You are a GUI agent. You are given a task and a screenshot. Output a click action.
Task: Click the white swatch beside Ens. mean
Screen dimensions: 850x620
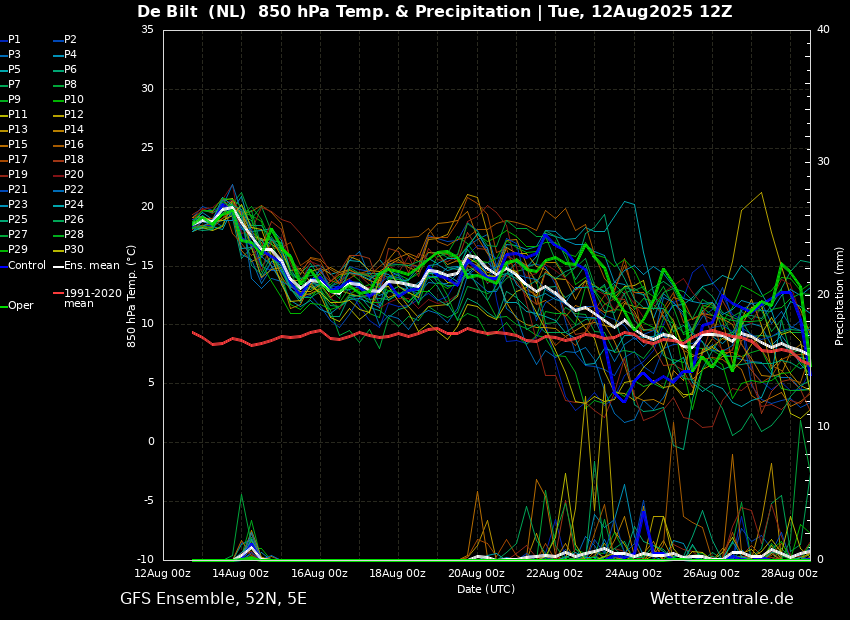coord(58,266)
